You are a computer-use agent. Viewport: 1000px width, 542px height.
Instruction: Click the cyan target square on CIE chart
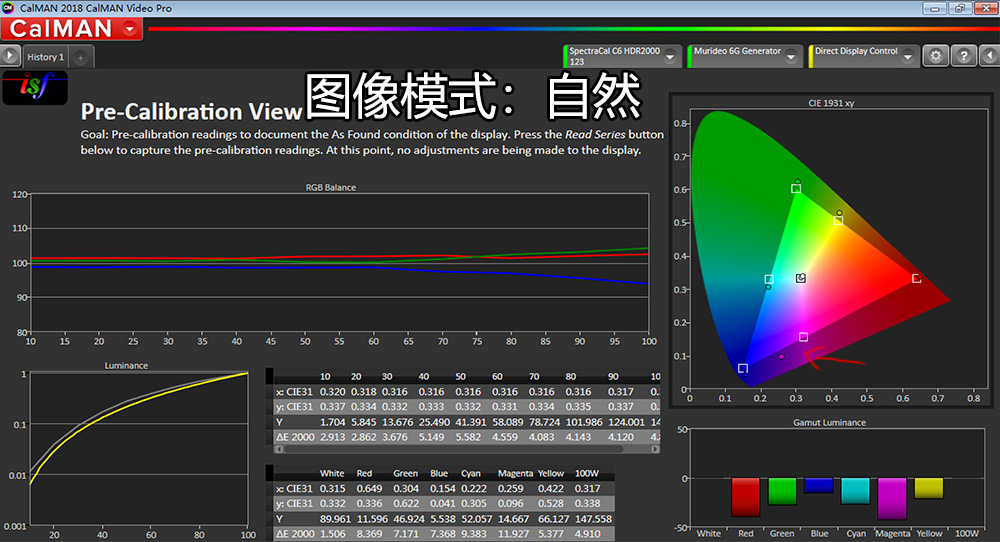(769, 279)
